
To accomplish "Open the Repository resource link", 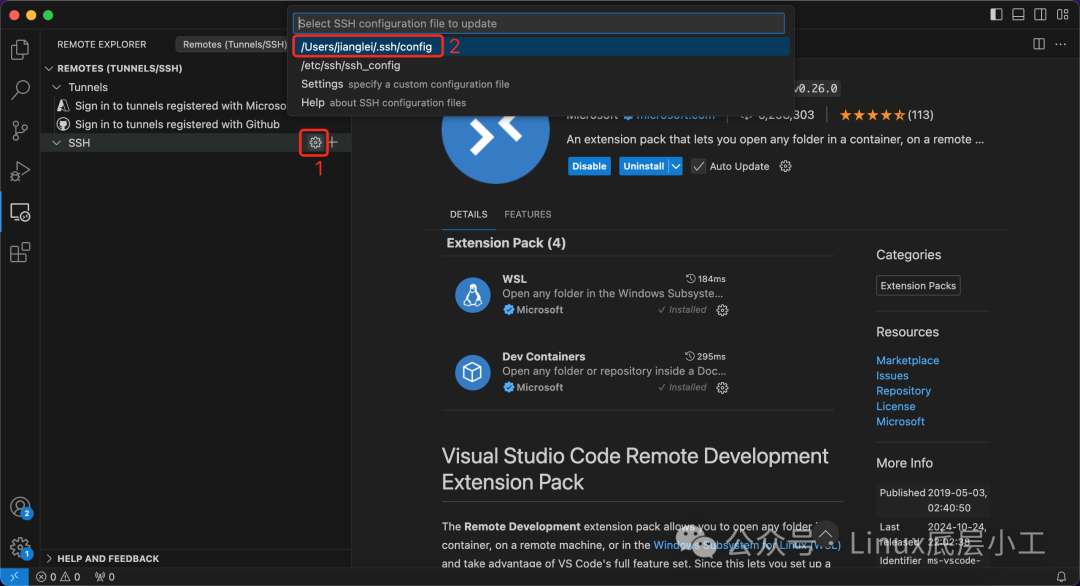I will click(903, 391).
